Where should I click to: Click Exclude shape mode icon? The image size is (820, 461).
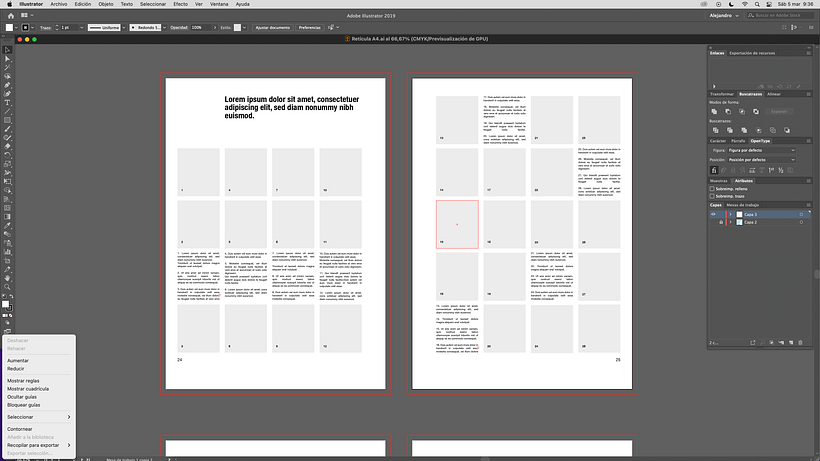click(756, 111)
